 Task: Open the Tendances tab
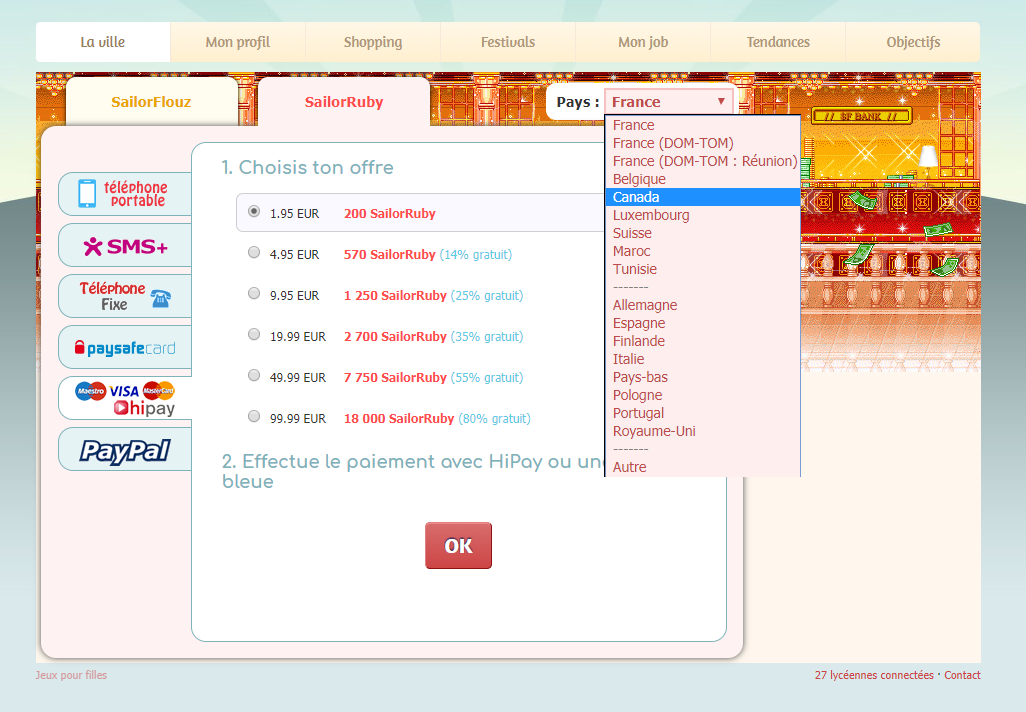[778, 42]
